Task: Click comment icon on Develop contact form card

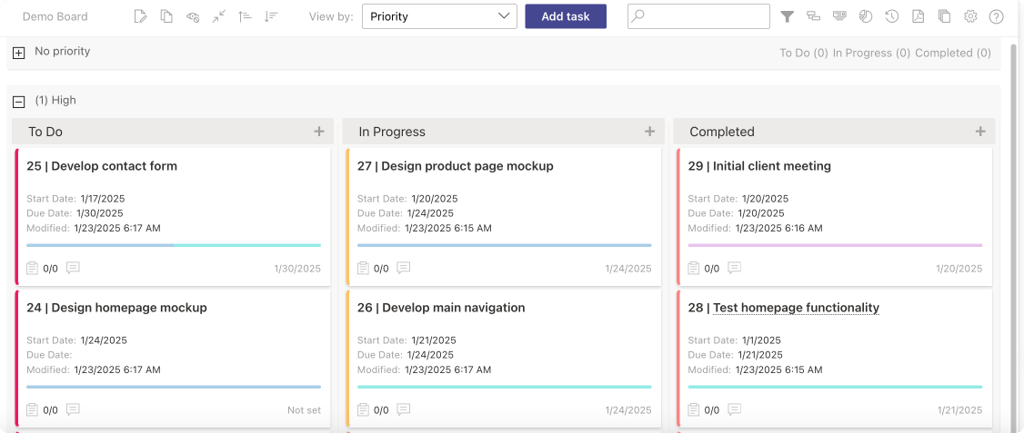Action: pyautogui.click(x=73, y=268)
